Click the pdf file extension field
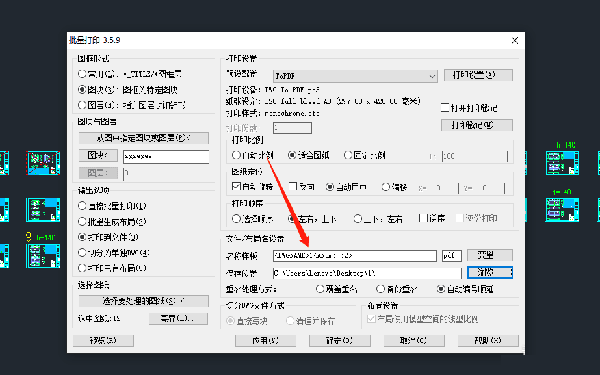Image resolution: width=600 pixels, height=375 pixels. (x=452, y=256)
